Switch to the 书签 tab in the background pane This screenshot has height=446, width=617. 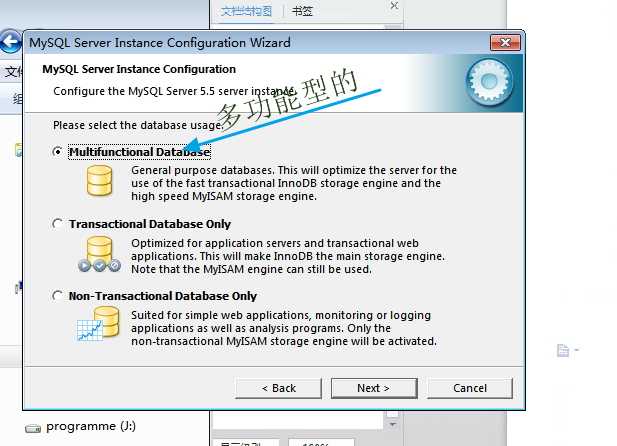click(x=302, y=11)
